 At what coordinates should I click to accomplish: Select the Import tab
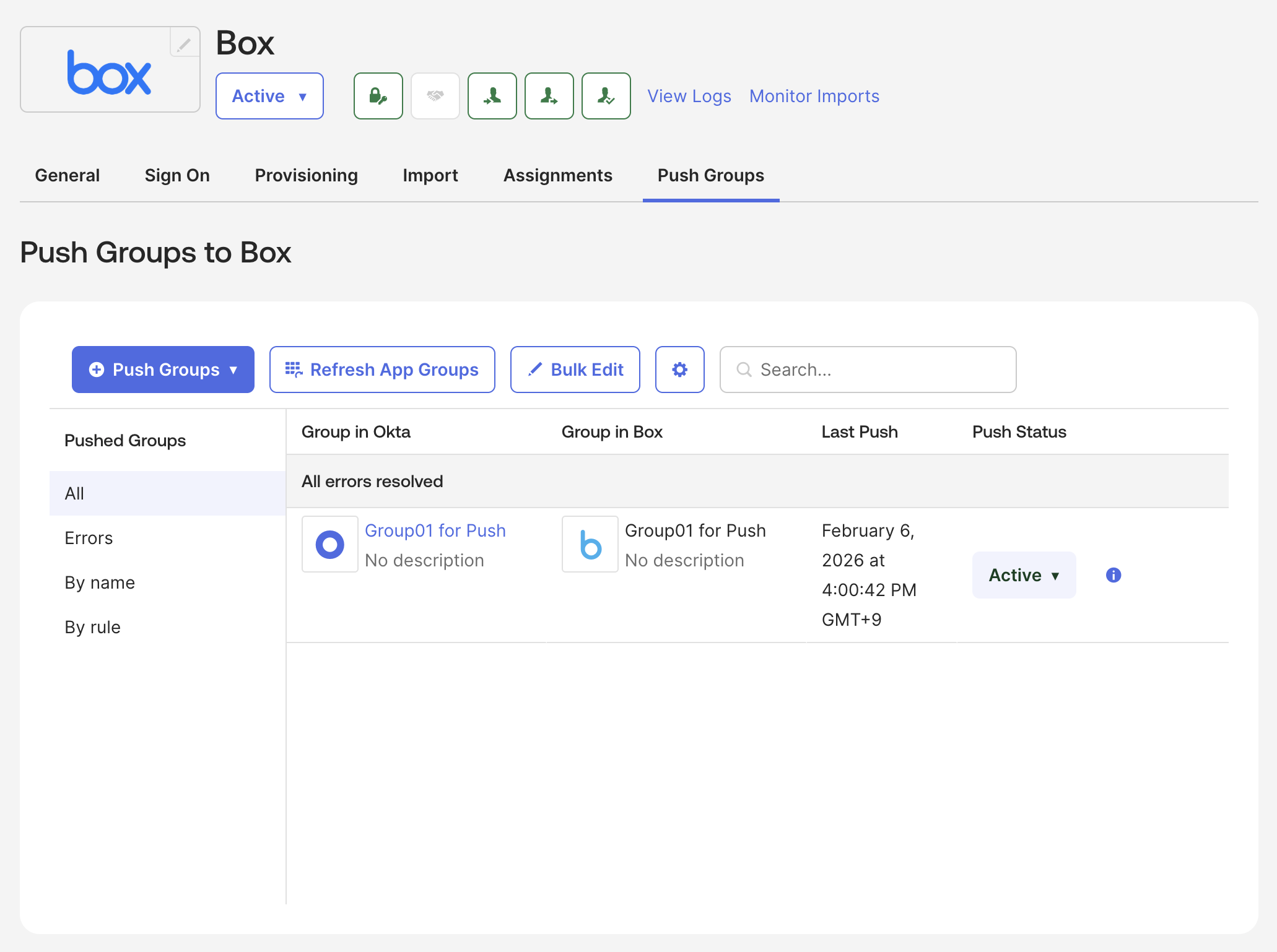(430, 175)
